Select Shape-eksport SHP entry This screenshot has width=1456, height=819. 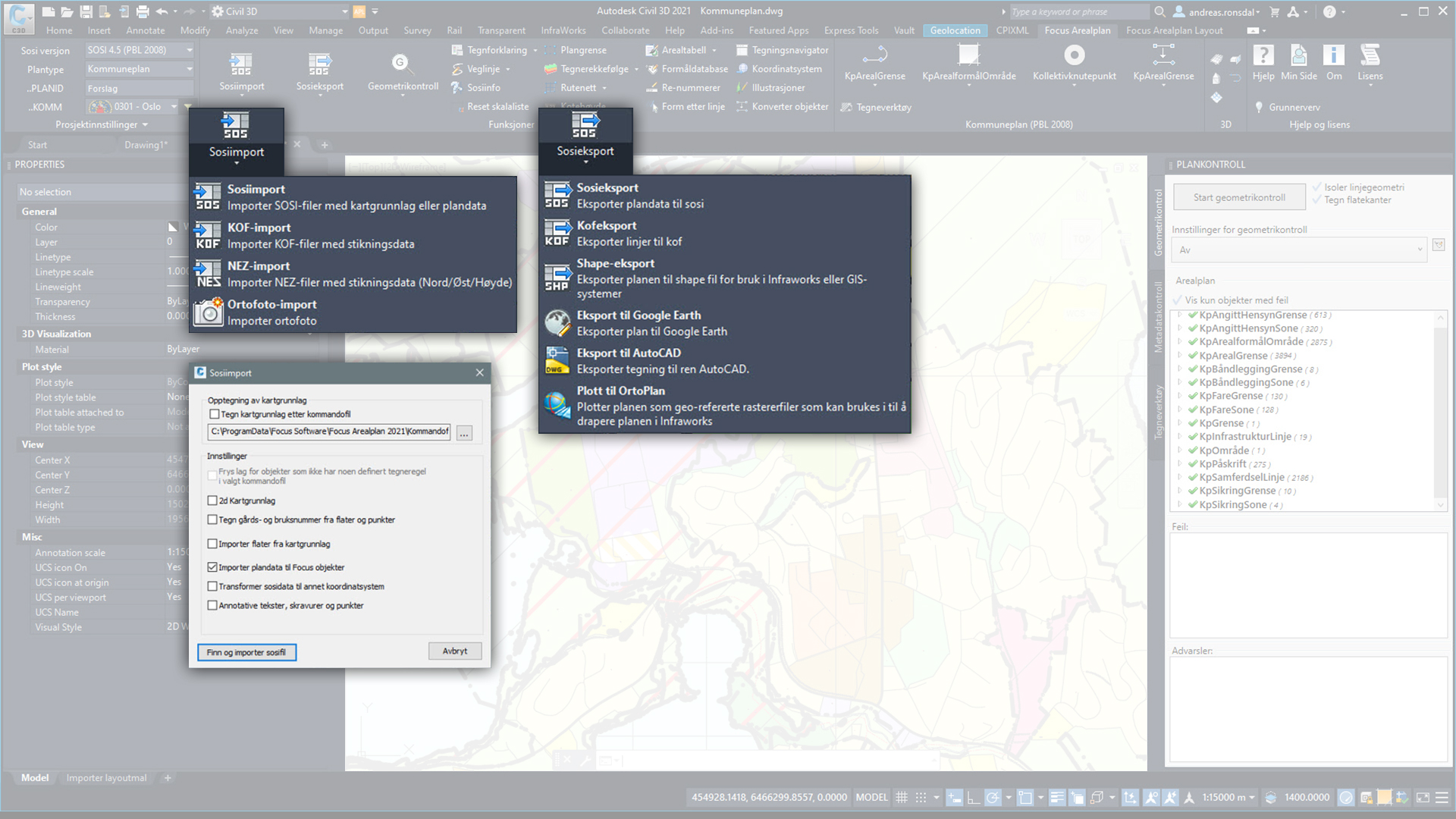click(x=724, y=278)
